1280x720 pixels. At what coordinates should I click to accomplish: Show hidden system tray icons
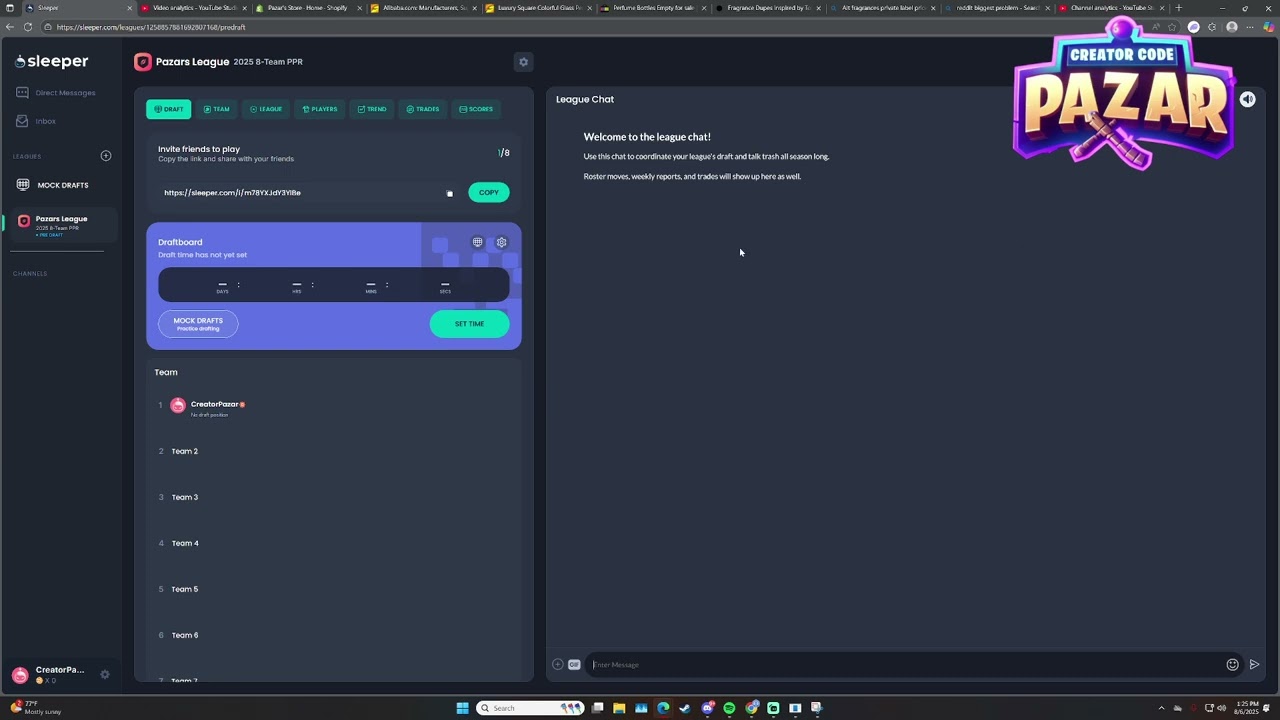pyautogui.click(x=1161, y=708)
